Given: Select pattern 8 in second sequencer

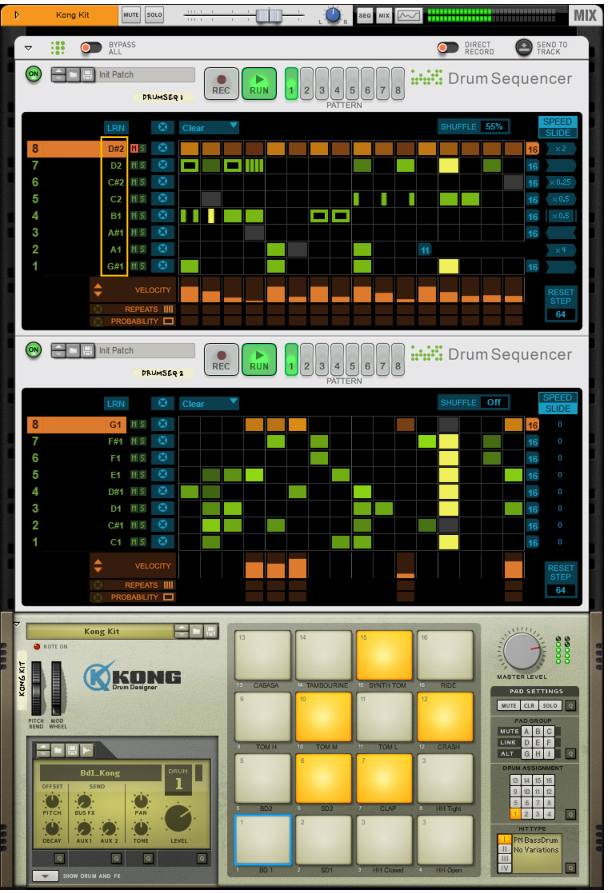Looking at the screenshot, I should 398,366.
